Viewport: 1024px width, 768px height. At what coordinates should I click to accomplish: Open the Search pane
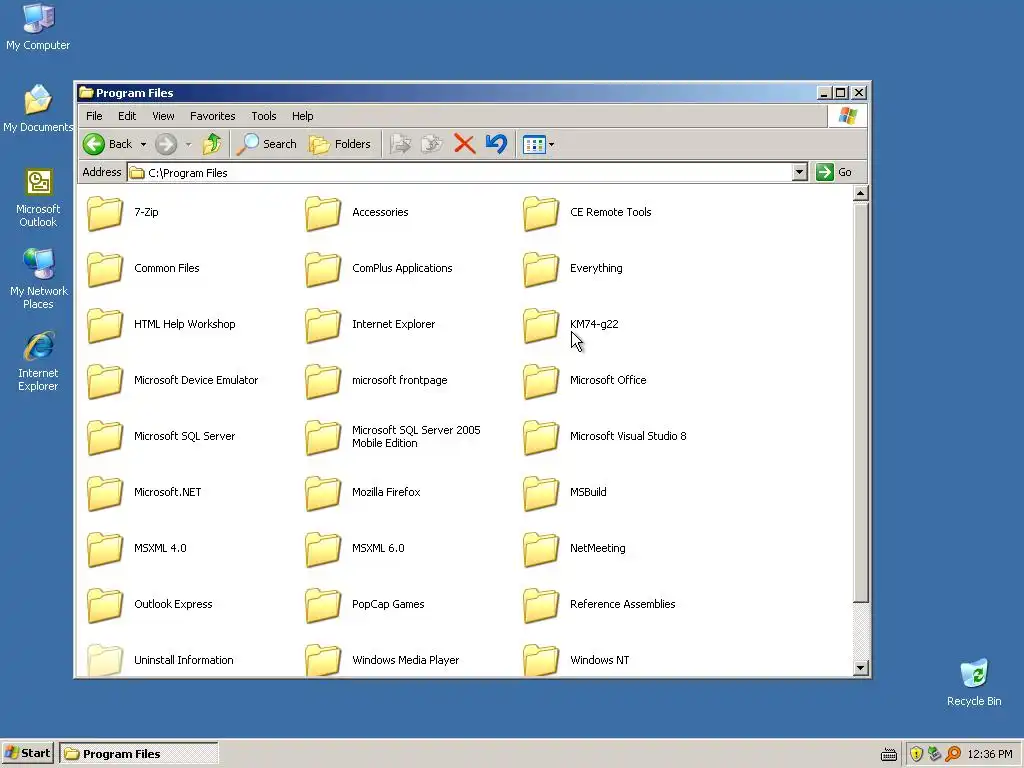point(266,144)
